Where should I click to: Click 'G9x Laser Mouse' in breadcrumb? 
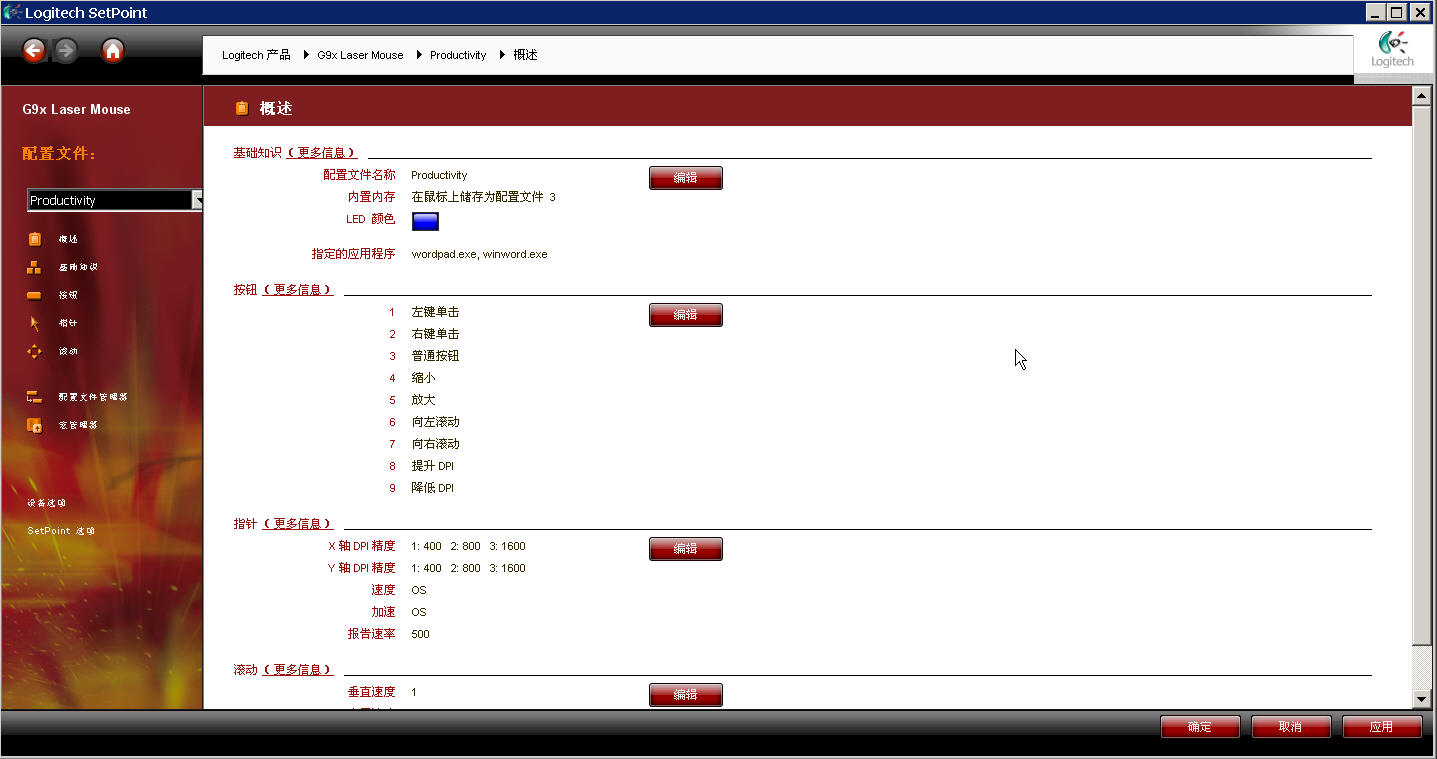(360, 55)
